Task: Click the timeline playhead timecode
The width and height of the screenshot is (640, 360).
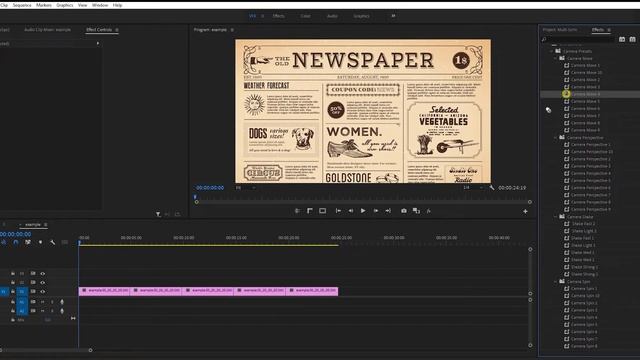Action: (x=16, y=234)
